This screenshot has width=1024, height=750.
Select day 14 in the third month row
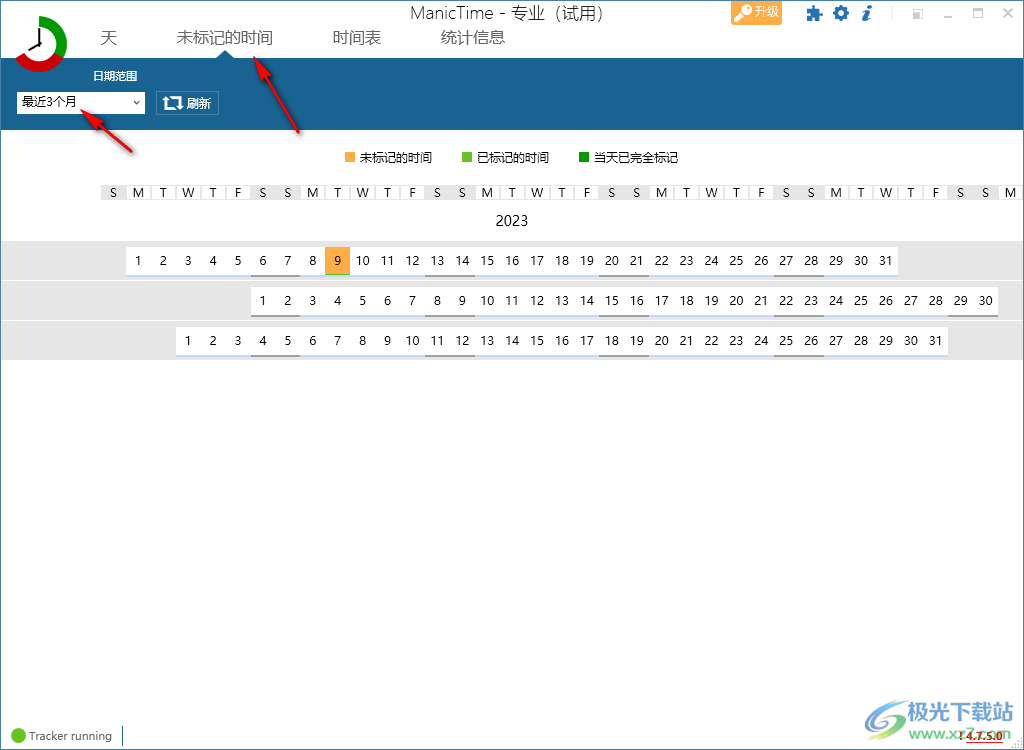[x=512, y=340]
